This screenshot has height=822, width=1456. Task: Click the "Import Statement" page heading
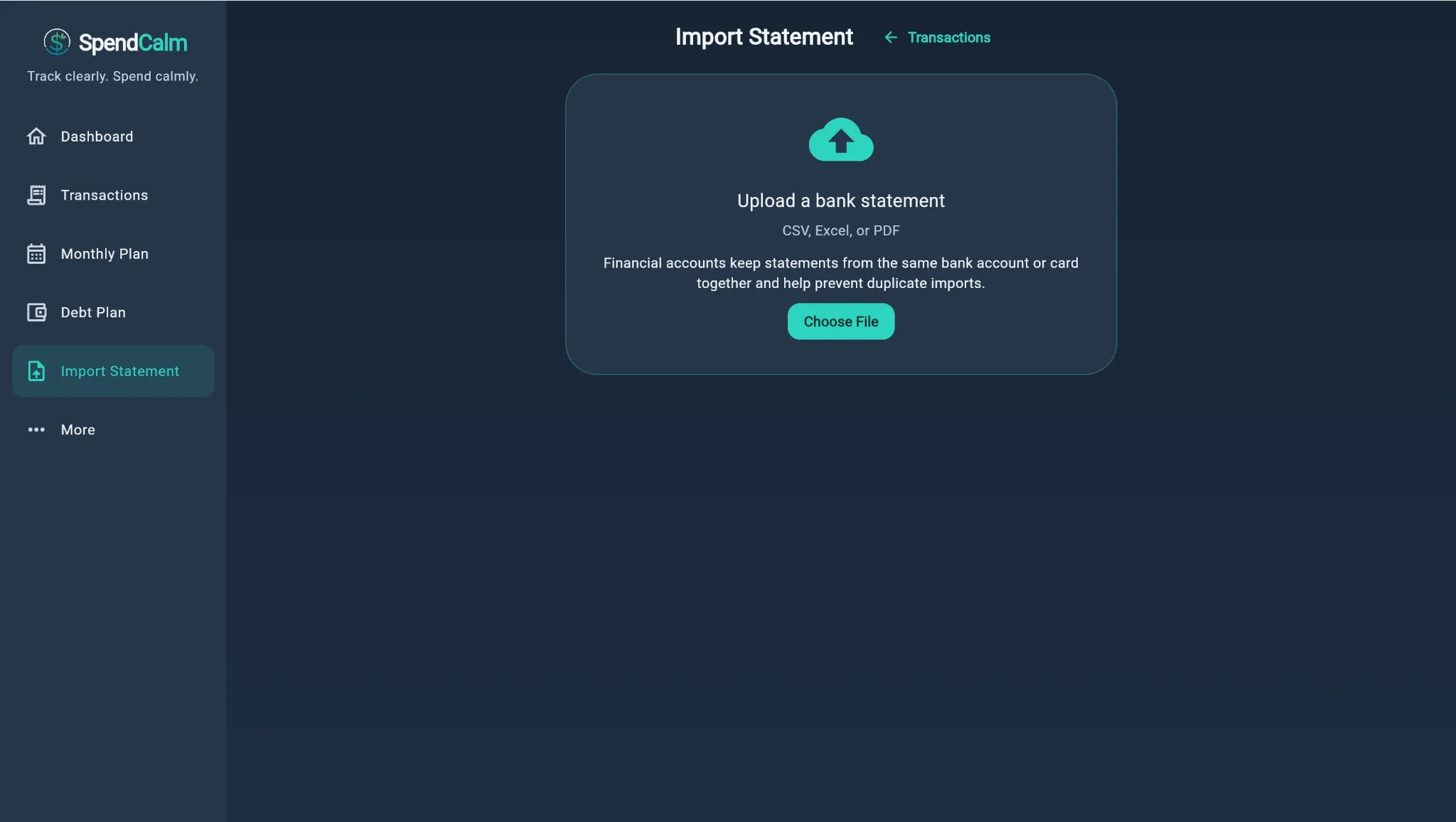coord(764,36)
